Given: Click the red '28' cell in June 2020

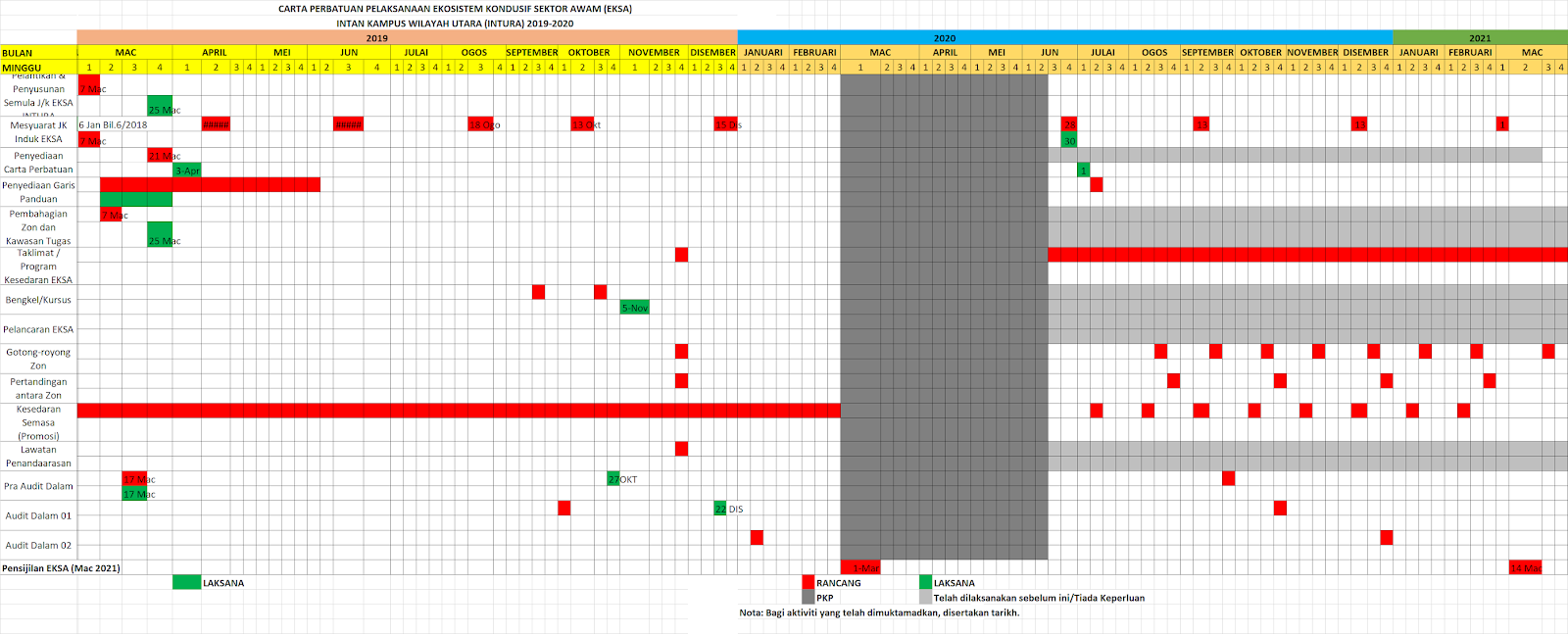Looking at the screenshot, I should (1069, 124).
